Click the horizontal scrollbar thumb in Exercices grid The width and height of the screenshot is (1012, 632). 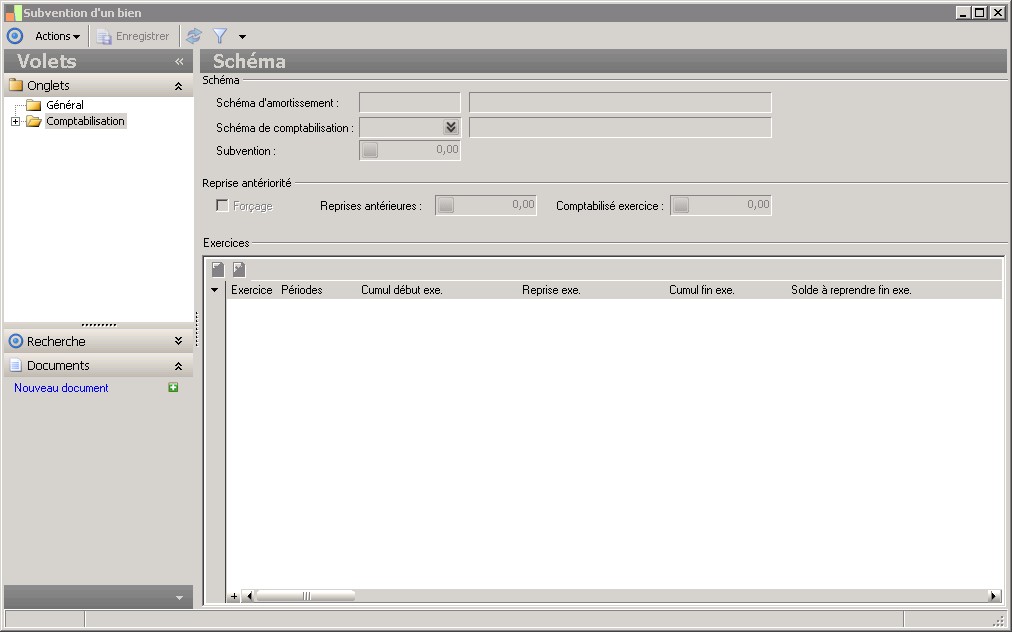pyautogui.click(x=306, y=596)
